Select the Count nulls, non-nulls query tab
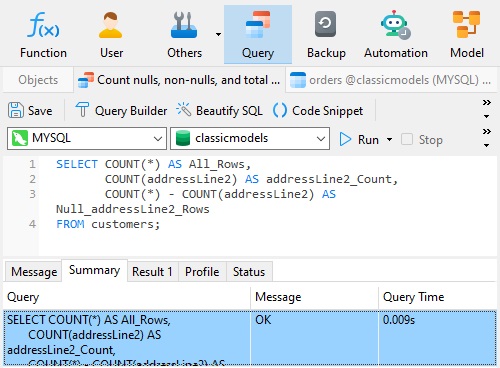500x368 pixels. click(x=179, y=80)
